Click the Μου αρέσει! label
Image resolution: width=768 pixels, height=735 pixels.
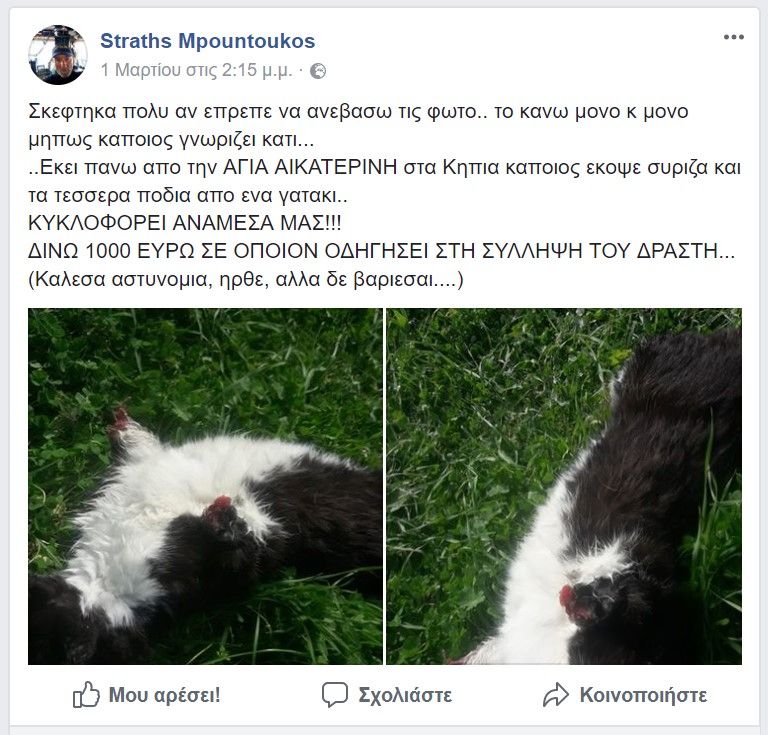165,695
